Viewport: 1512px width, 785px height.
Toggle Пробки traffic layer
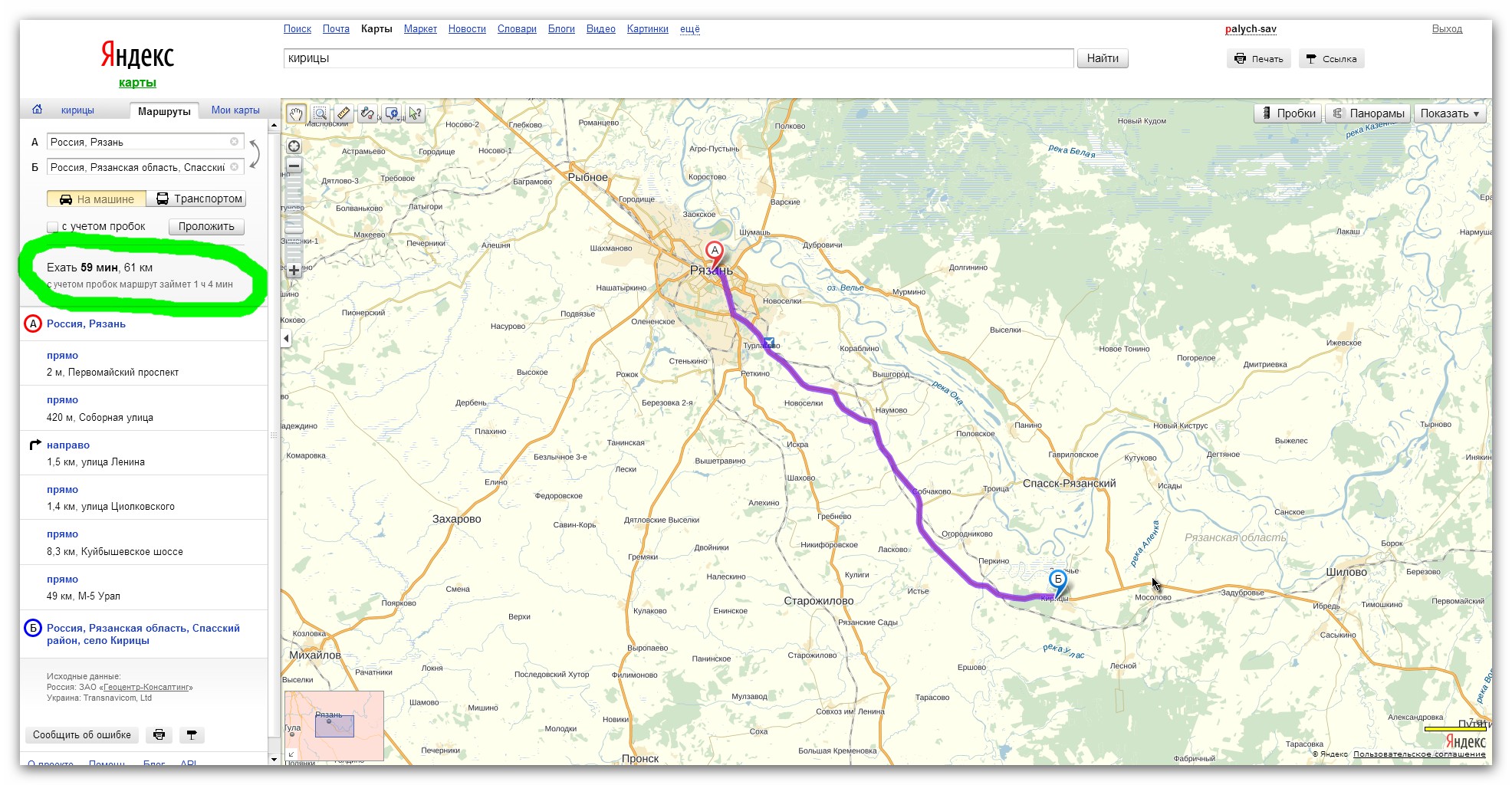pyautogui.click(x=1289, y=113)
